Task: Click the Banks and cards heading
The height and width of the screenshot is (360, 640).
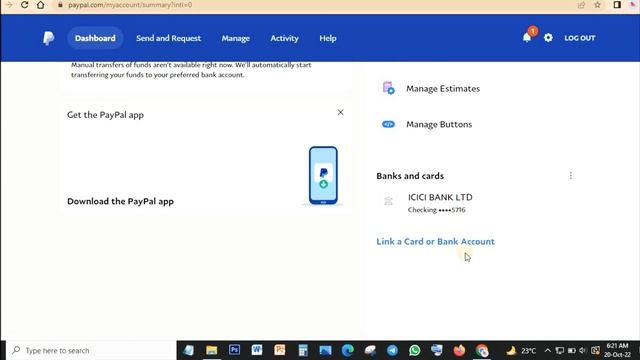Action: pyautogui.click(x=410, y=176)
